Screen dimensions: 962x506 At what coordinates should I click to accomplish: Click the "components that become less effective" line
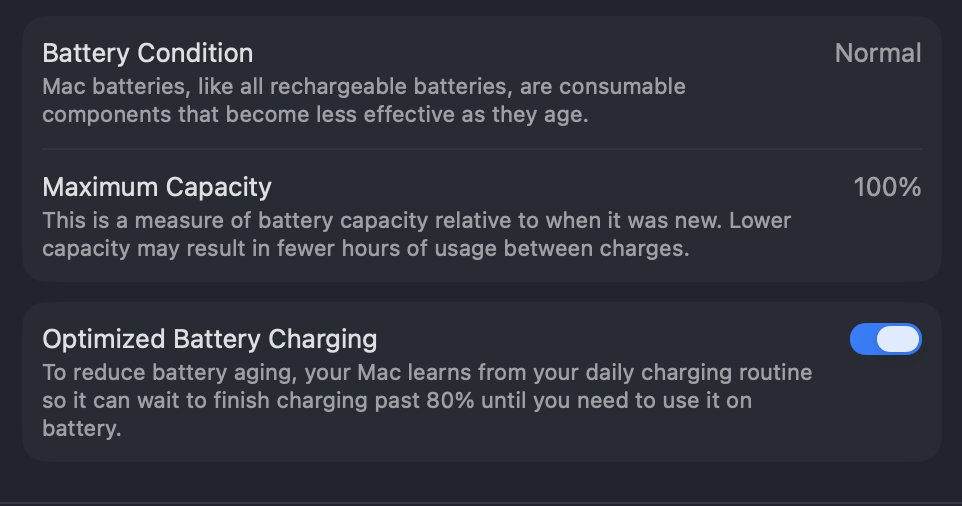[315, 114]
